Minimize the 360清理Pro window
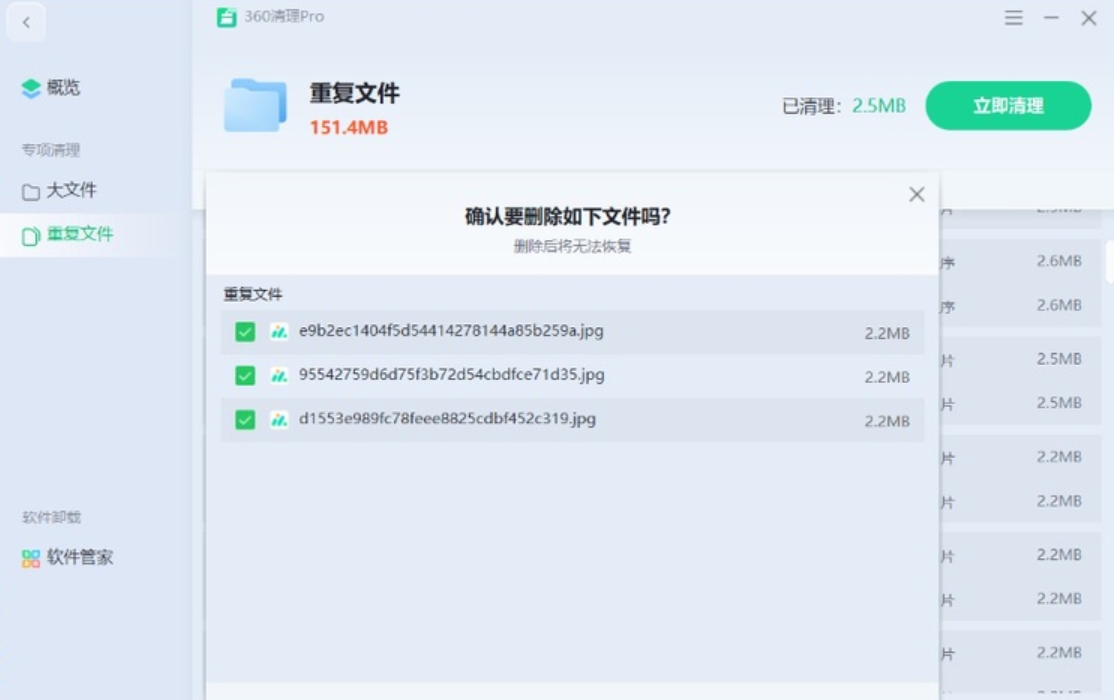Viewport: 1114px width, 700px height. (x=1051, y=18)
